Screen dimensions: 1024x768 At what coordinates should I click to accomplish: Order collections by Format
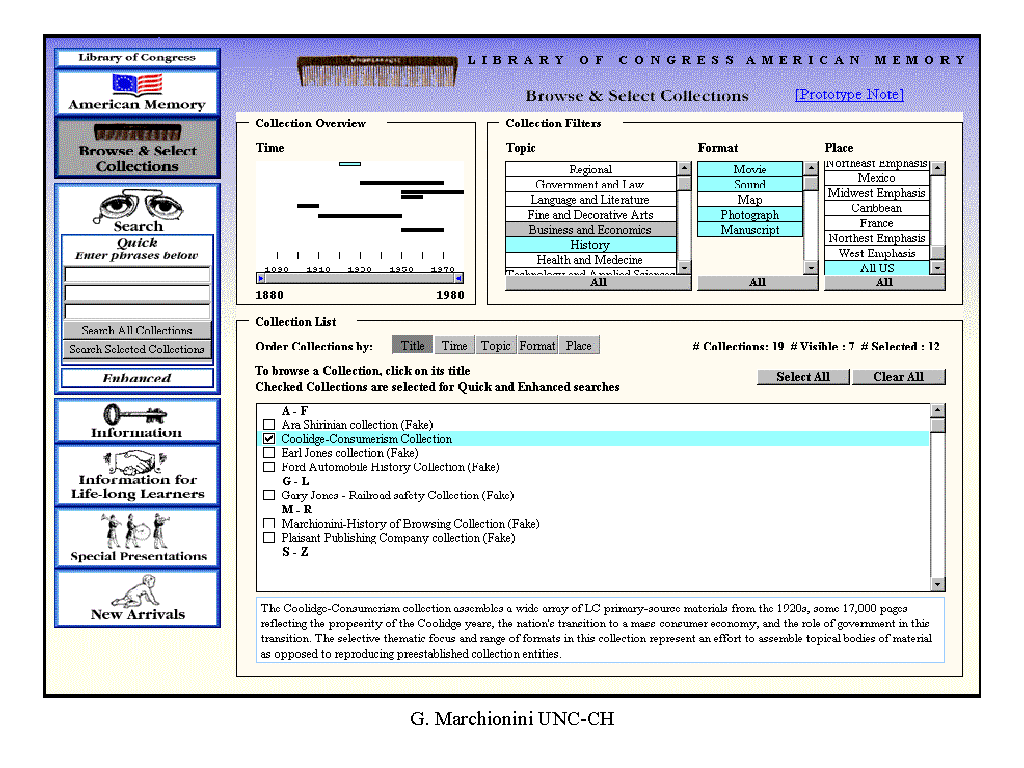(x=537, y=346)
